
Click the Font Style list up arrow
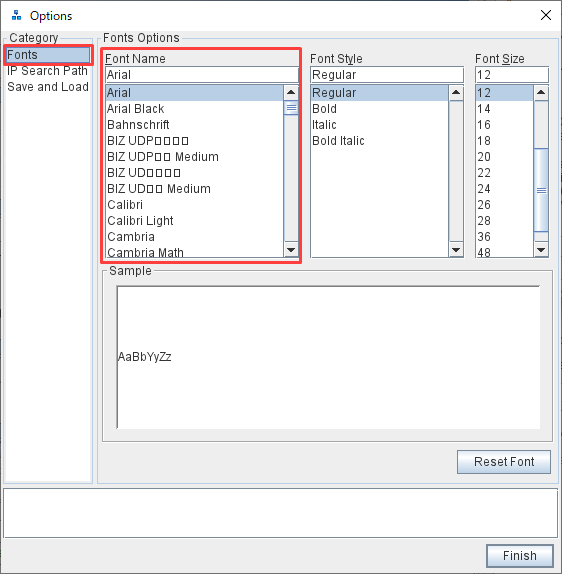coord(456,93)
